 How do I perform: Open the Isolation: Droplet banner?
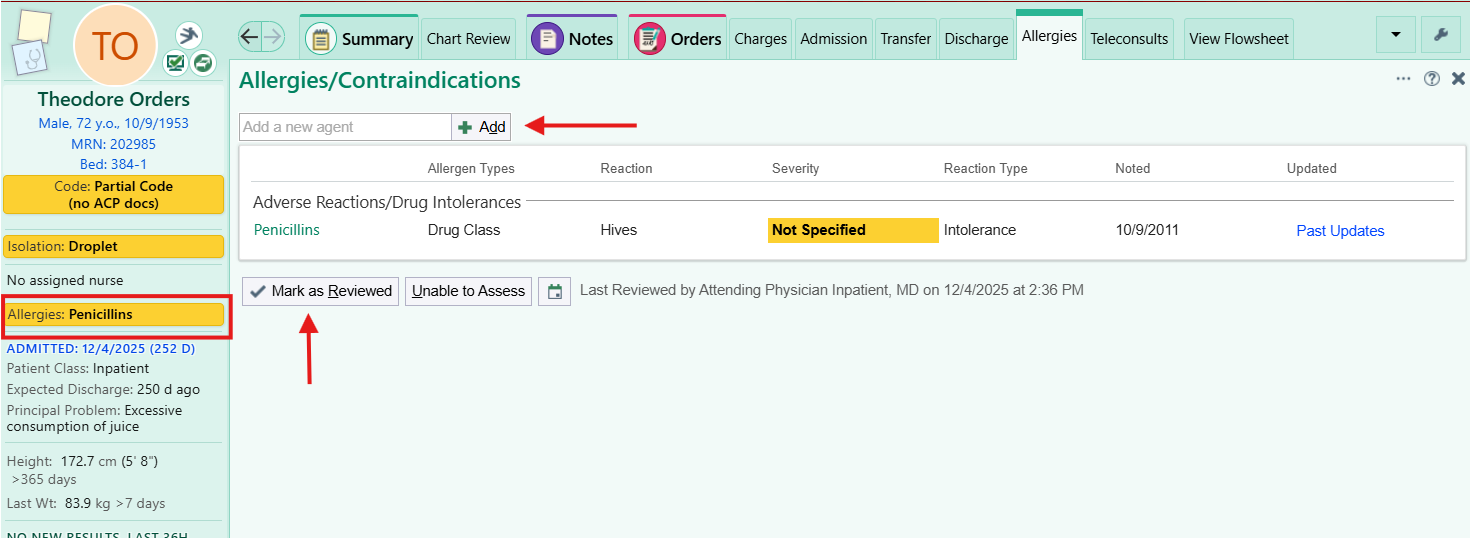(114, 246)
